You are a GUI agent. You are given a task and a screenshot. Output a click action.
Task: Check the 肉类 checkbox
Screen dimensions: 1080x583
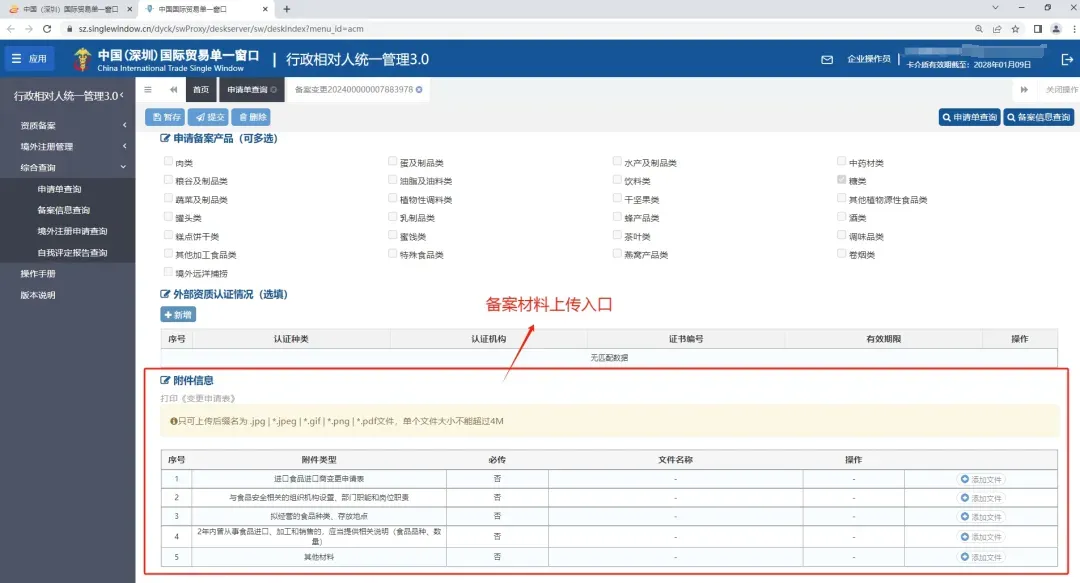click(x=168, y=161)
